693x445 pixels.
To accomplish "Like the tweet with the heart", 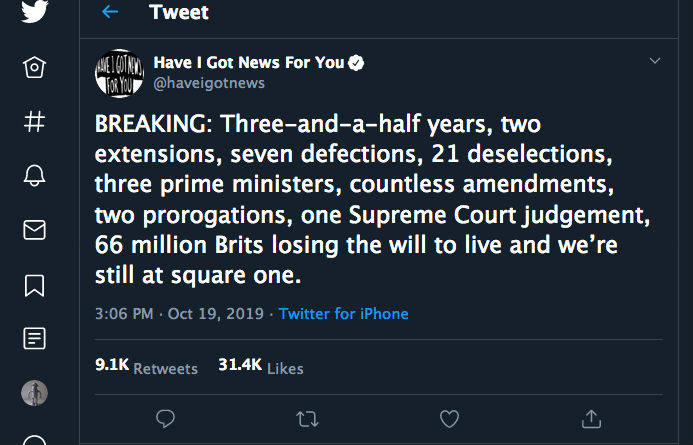I will [450, 418].
